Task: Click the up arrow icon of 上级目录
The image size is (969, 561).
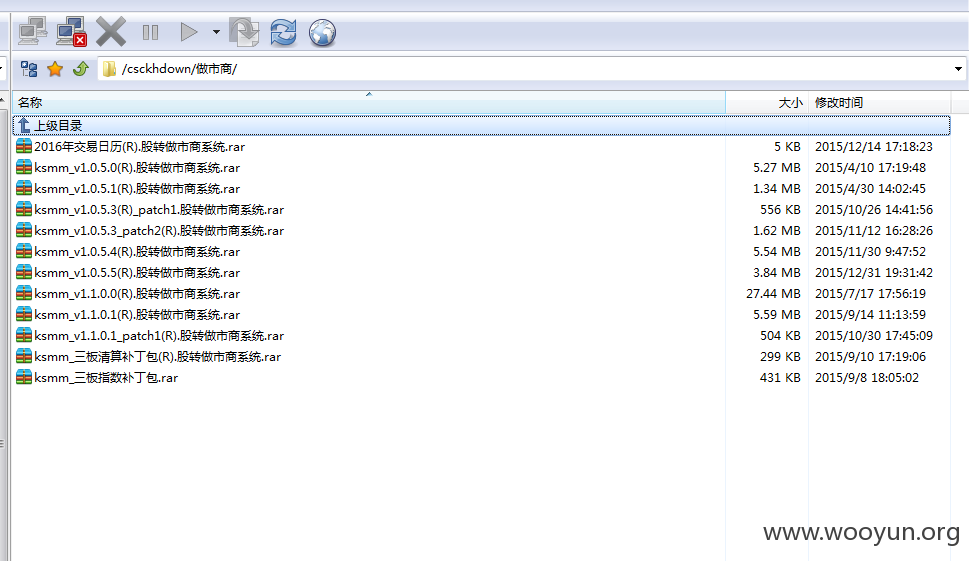Action: (24, 125)
